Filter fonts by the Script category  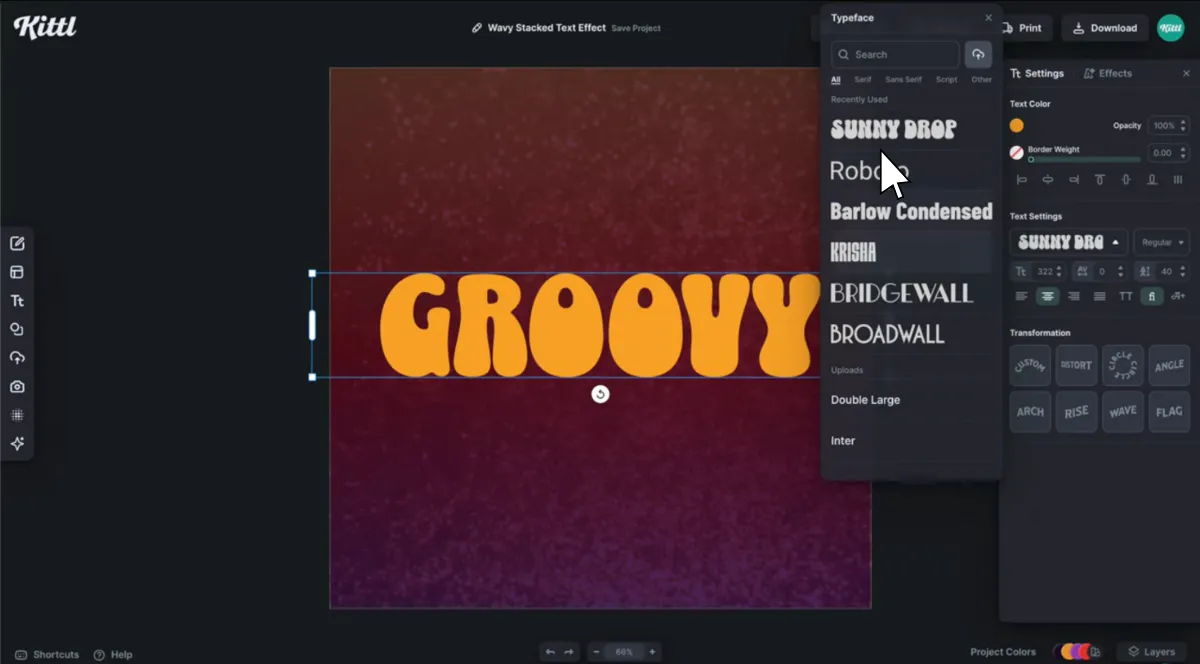tap(946, 79)
